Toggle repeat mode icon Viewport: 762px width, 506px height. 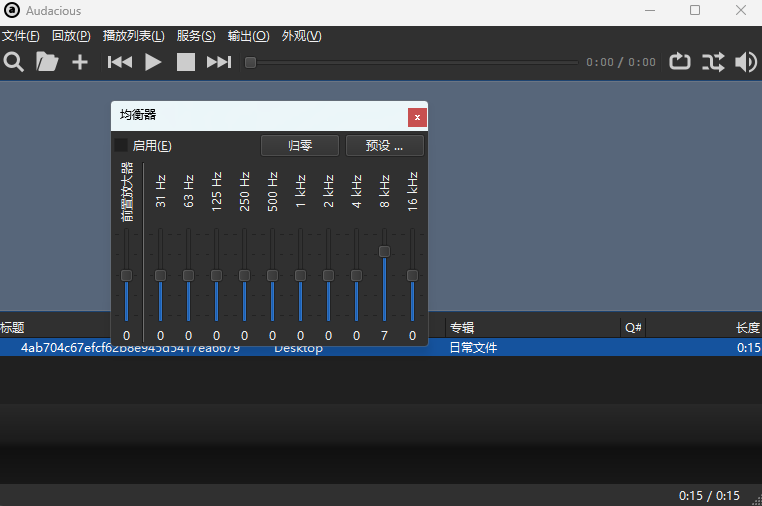pyautogui.click(x=680, y=62)
